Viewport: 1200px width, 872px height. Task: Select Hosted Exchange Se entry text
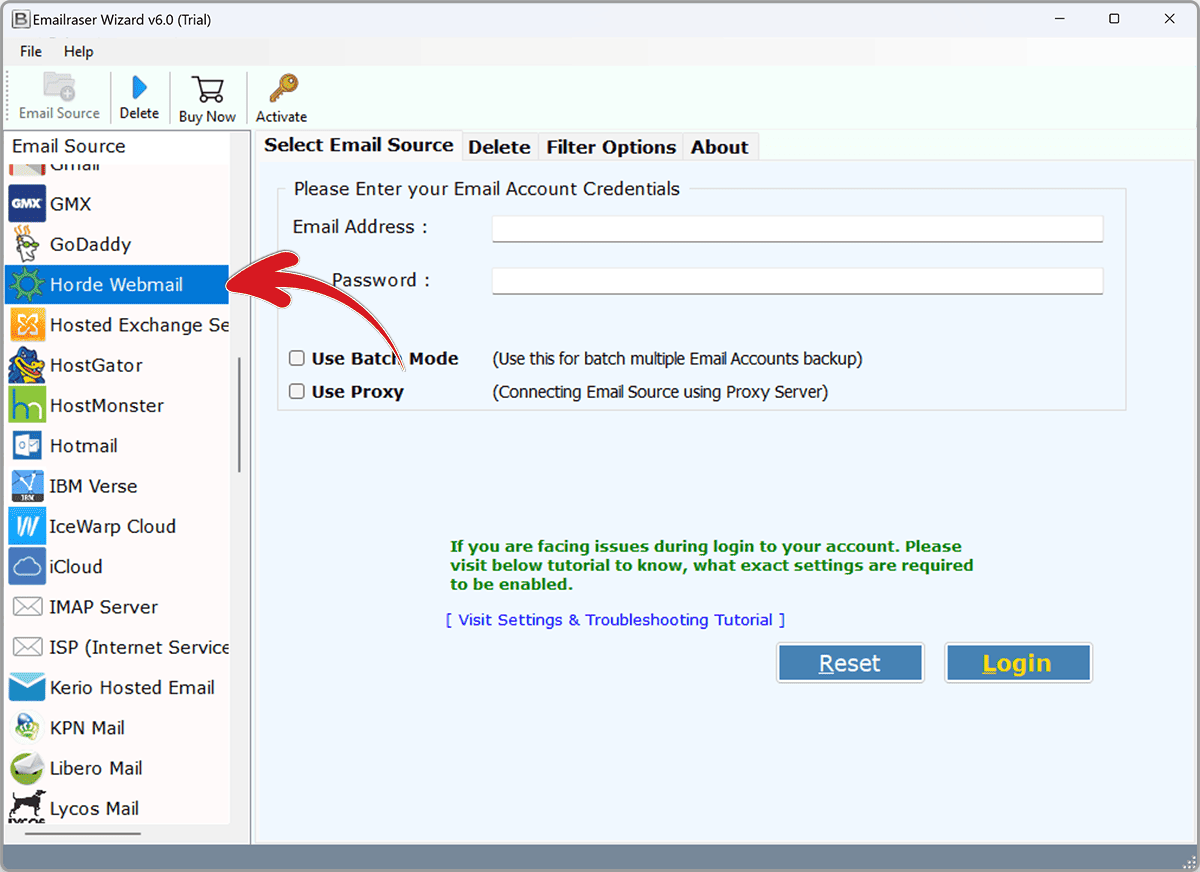(139, 325)
